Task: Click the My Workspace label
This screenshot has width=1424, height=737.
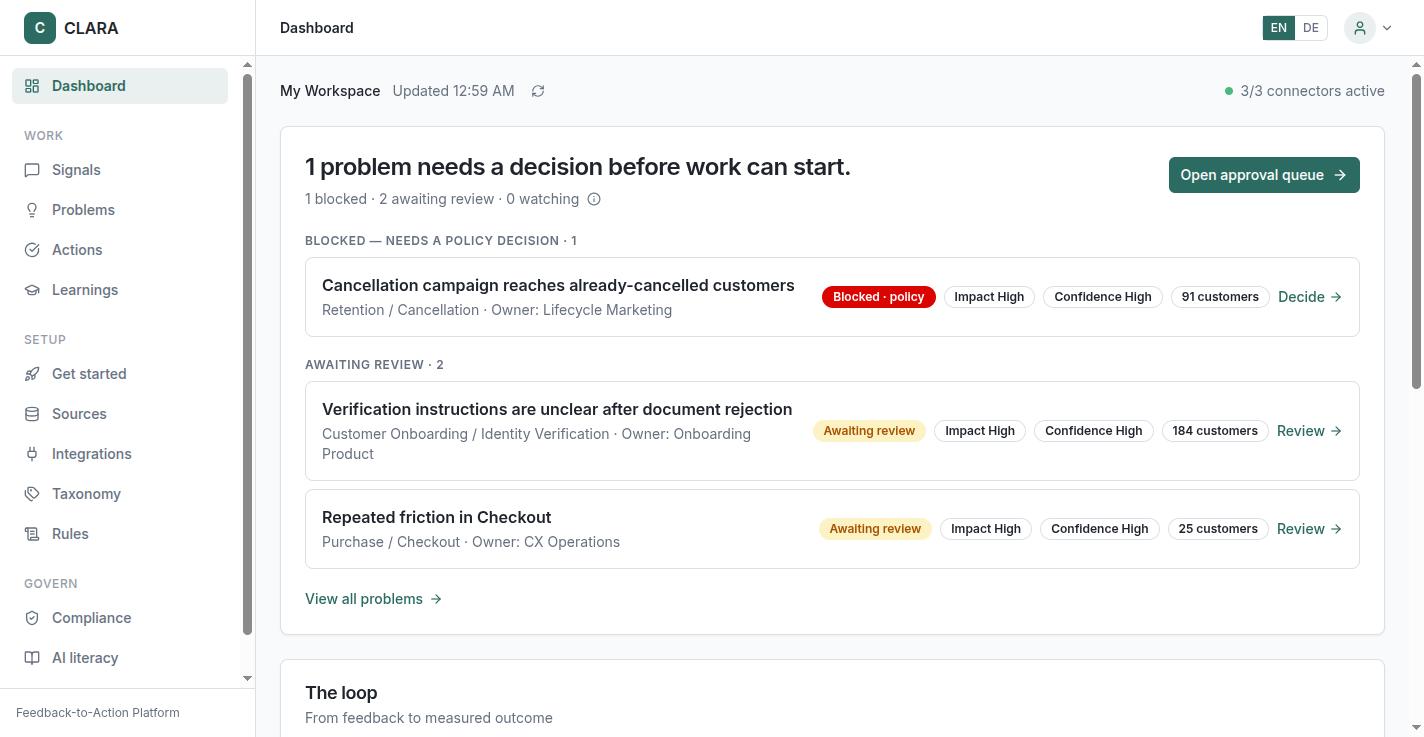Action: click(x=330, y=91)
